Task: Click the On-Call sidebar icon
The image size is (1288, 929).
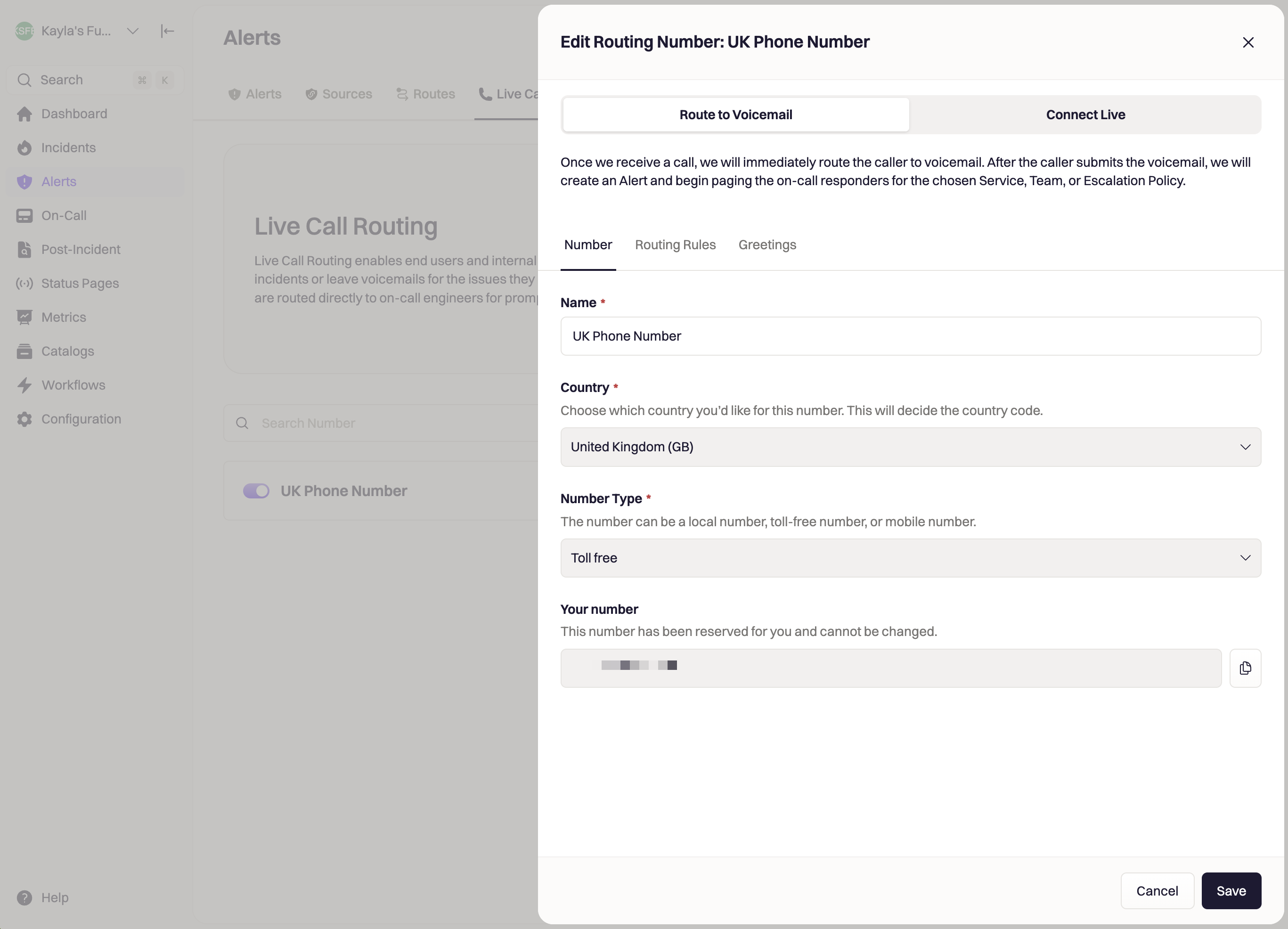Action: [x=24, y=216]
